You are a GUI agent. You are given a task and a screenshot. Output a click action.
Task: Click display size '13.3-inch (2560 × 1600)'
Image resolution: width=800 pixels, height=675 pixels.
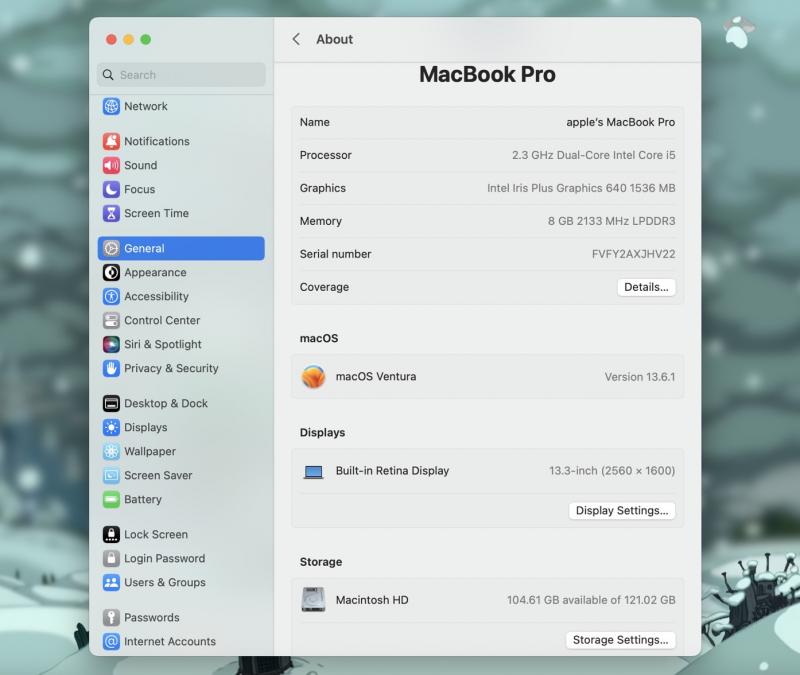tap(612, 471)
